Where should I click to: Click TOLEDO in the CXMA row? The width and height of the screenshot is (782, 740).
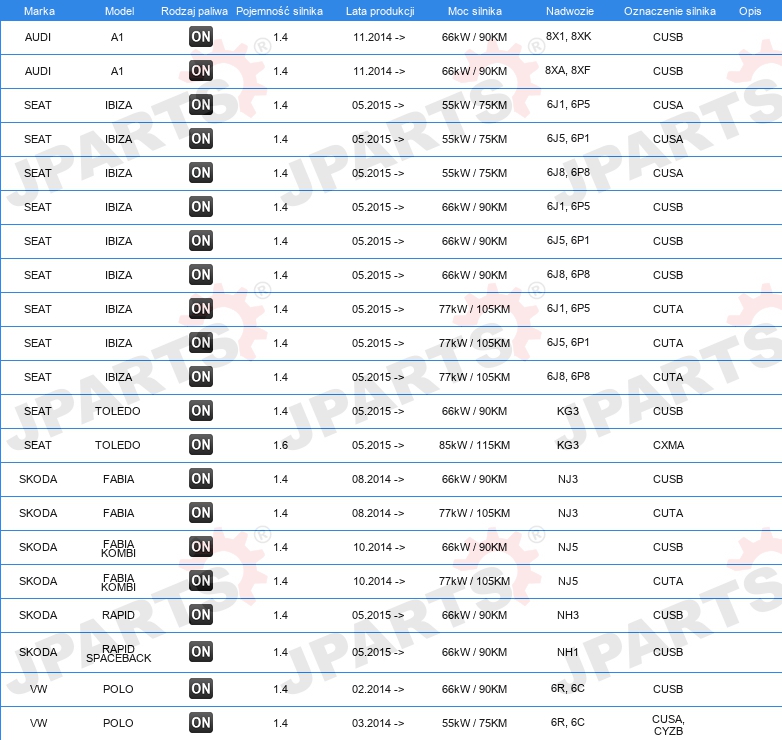(x=118, y=445)
